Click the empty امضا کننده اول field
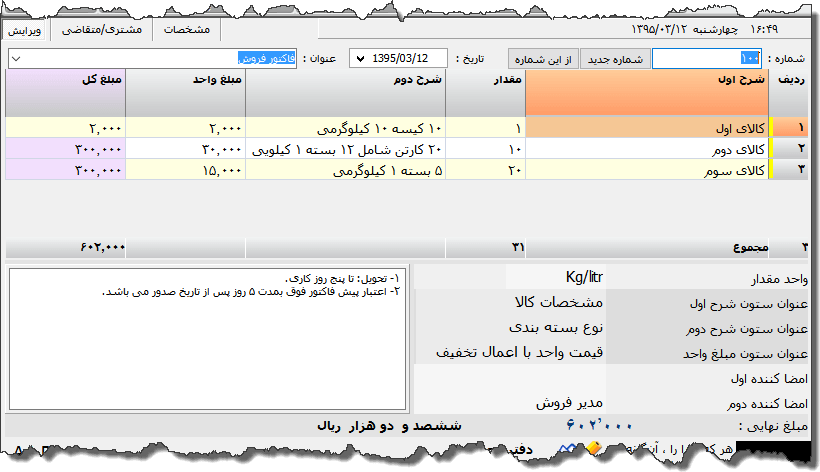The width and height of the screenshot is (820, 472). 510,378
